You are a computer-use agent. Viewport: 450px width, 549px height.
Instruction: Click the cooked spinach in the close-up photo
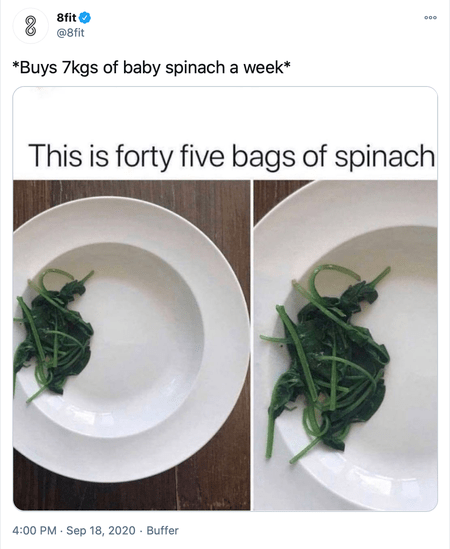329,361
